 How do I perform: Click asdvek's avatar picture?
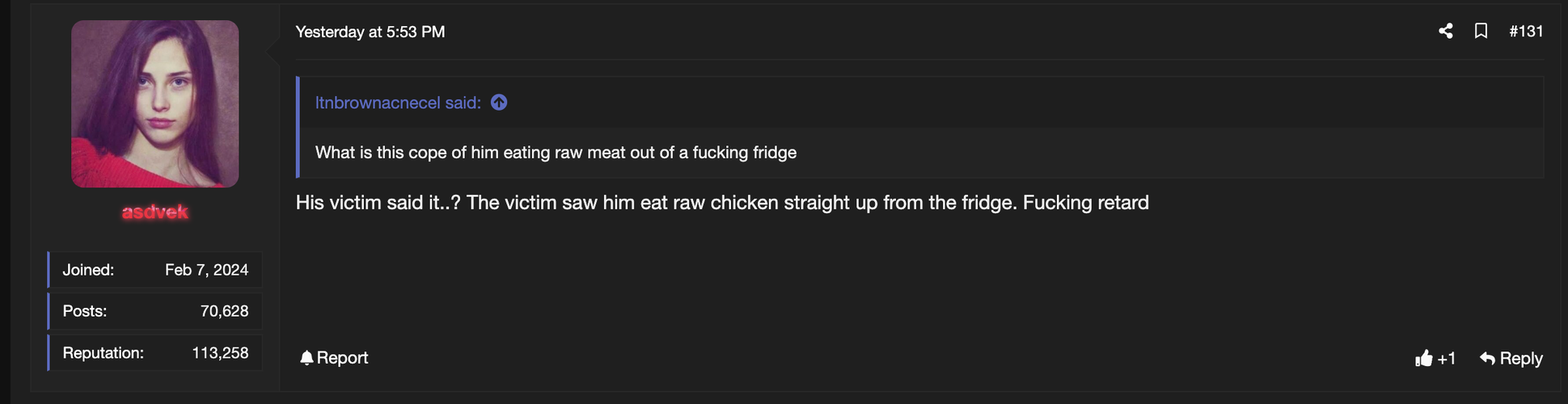pyautogui.click(x=154, y=104)
